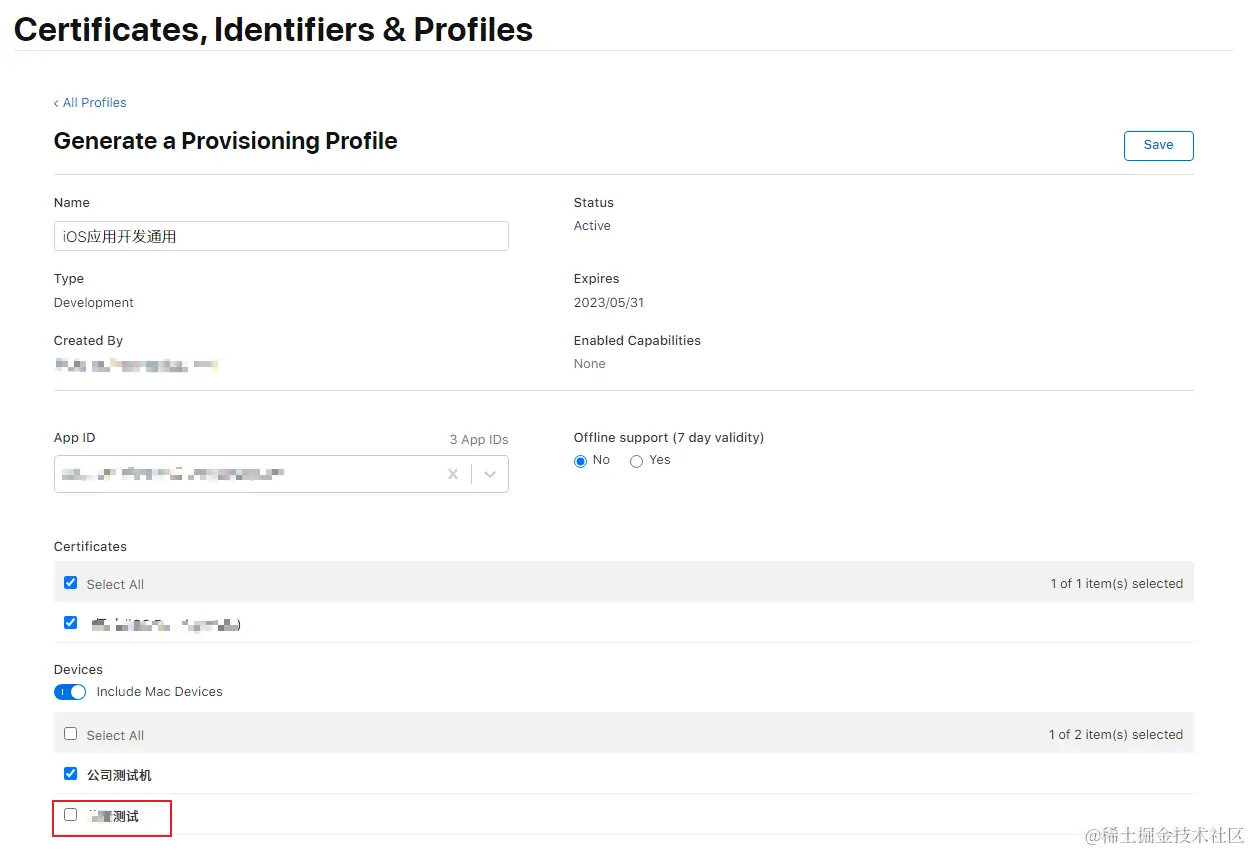Click the Certificates, Identifiers & Profiles heading
Screen dimensions: 1251x852
(x=273, y=30)
